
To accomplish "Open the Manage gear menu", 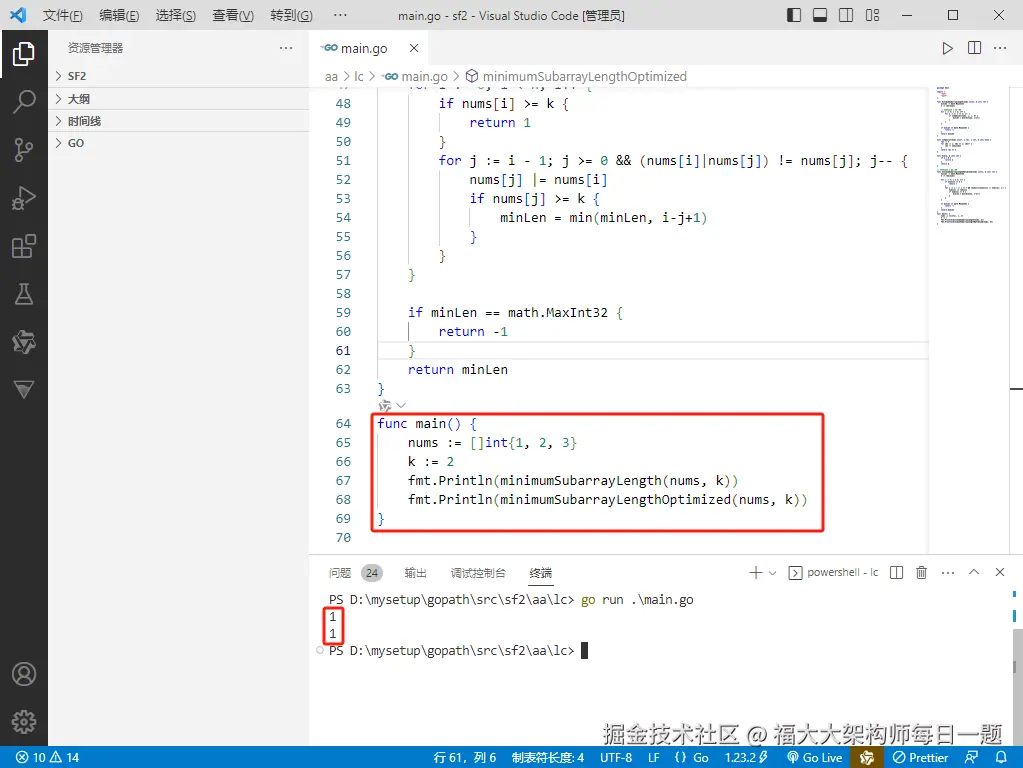I will coord(23,722).
